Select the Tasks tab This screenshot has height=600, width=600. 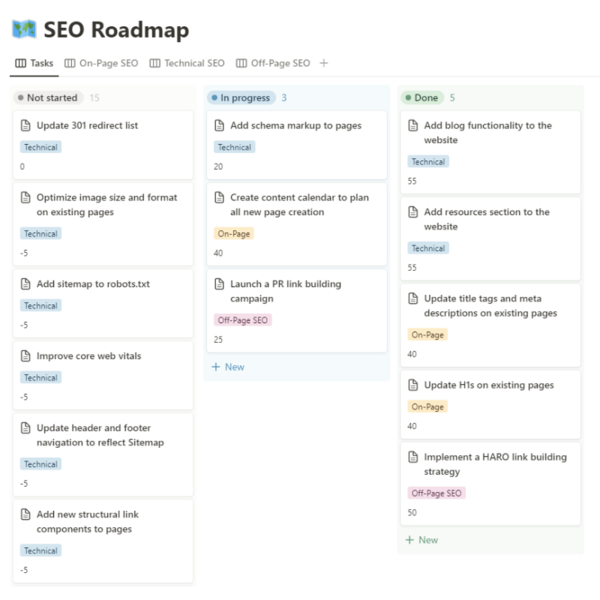click(x=34, y=63)
